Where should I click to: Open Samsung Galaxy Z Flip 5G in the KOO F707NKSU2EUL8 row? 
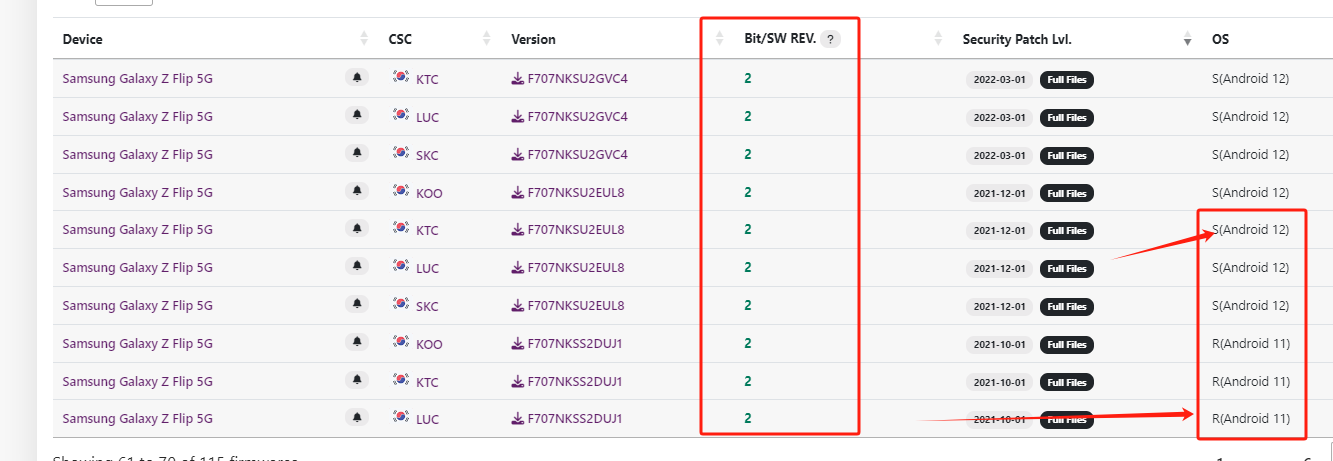point(137,192)
